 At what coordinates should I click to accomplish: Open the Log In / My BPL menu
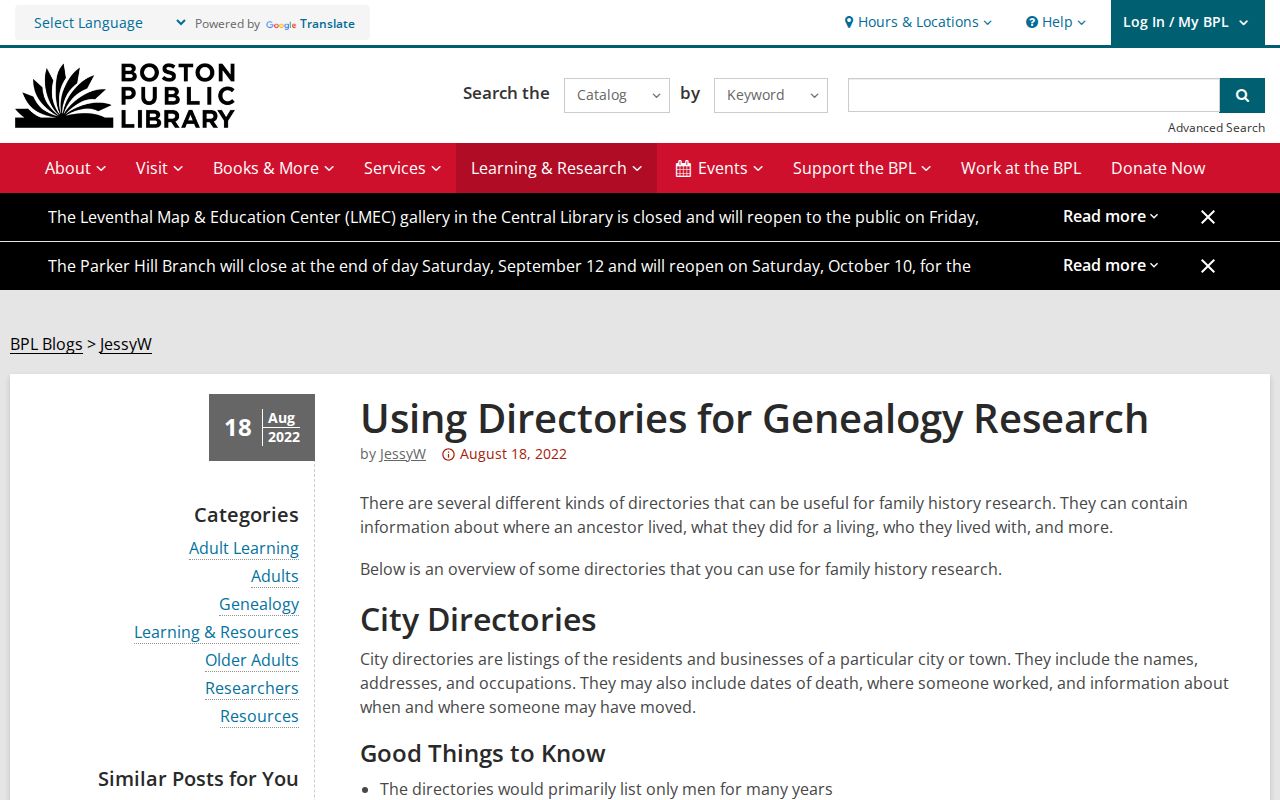[x=1188, y=22]
